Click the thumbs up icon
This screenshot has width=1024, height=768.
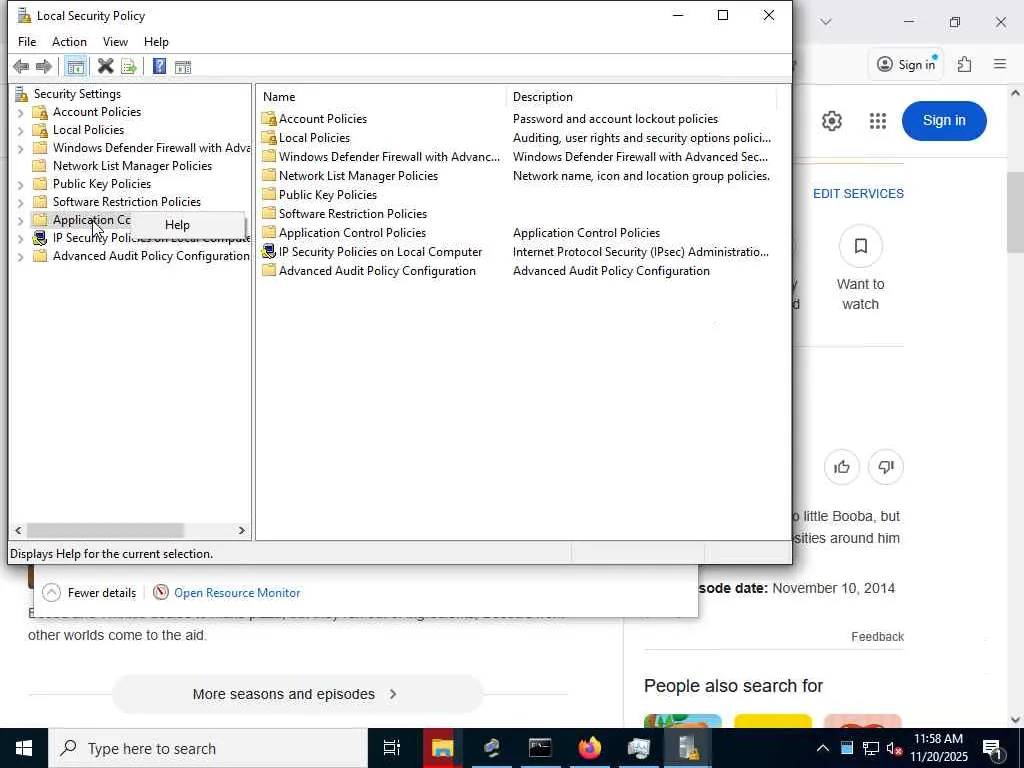(842, 467)
